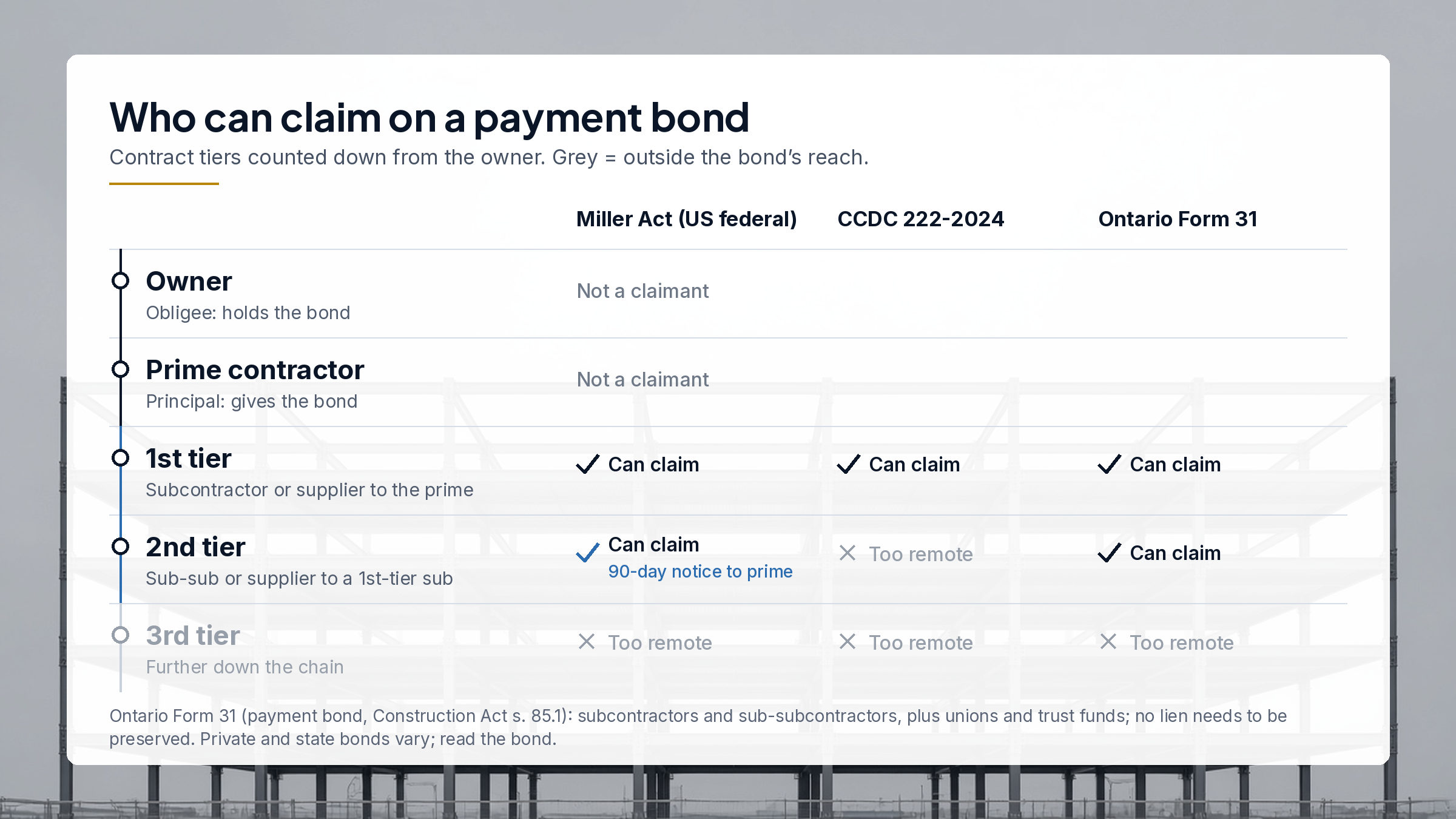This screenshot has height=819, width=1456.
Task: Click the blue checkmark for Miller Act 2nd tier
Action: [588, 553]
